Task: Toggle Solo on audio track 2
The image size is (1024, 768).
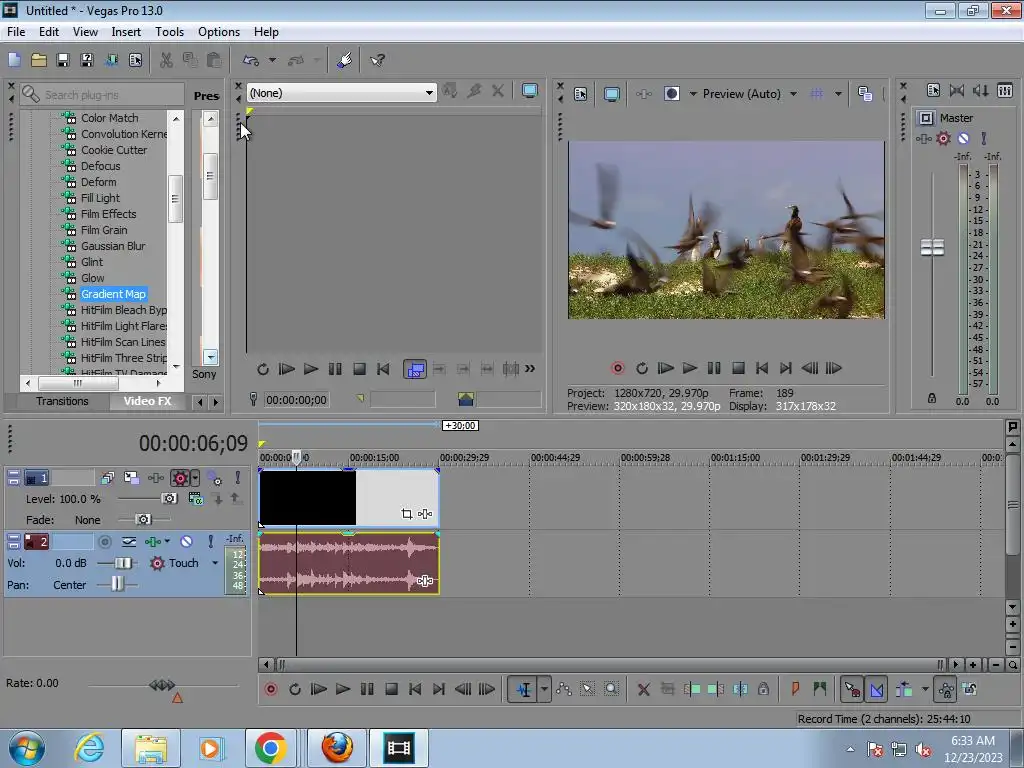Action: pos(210,541)
